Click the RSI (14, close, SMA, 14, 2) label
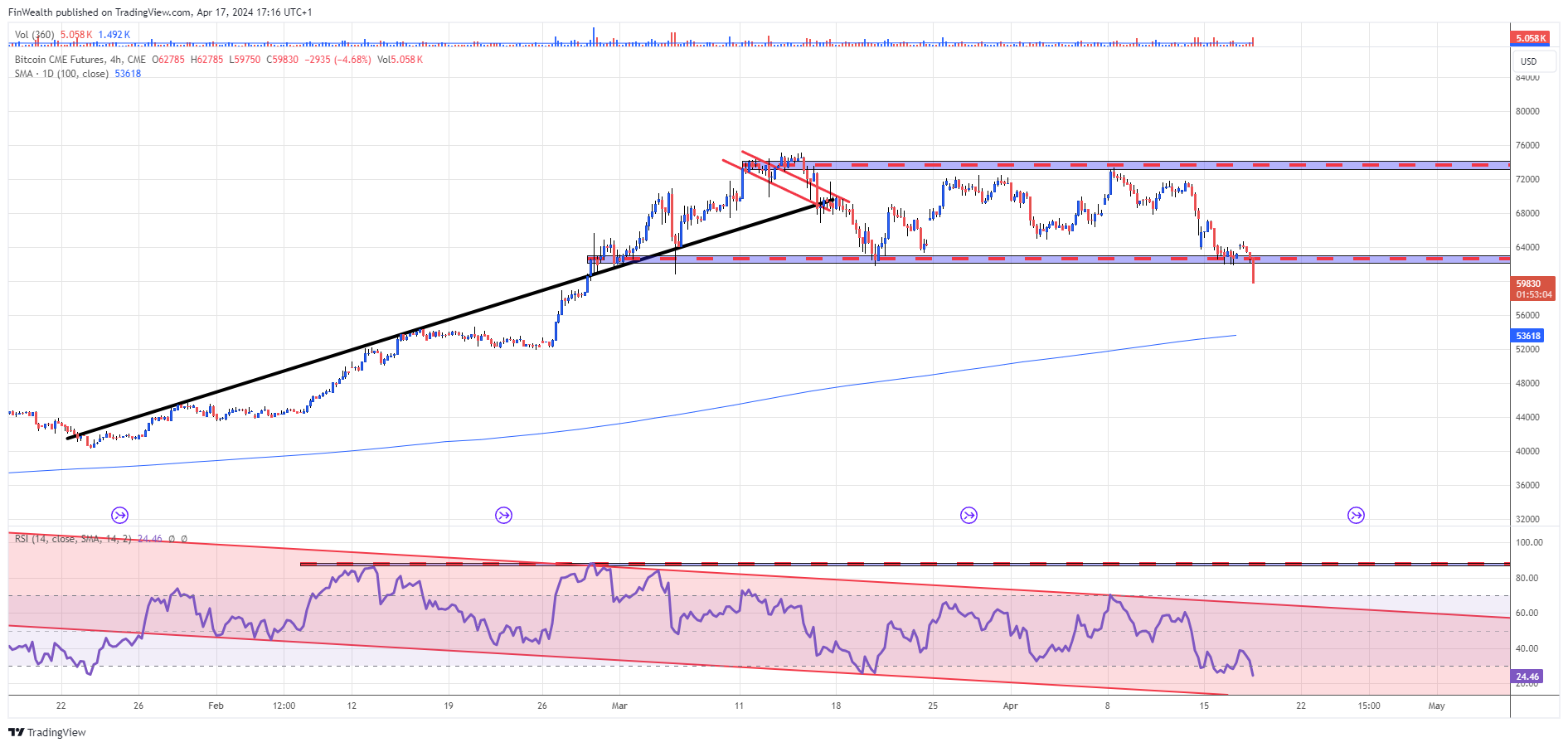1568x747 pixels. [x=73, y=539]
